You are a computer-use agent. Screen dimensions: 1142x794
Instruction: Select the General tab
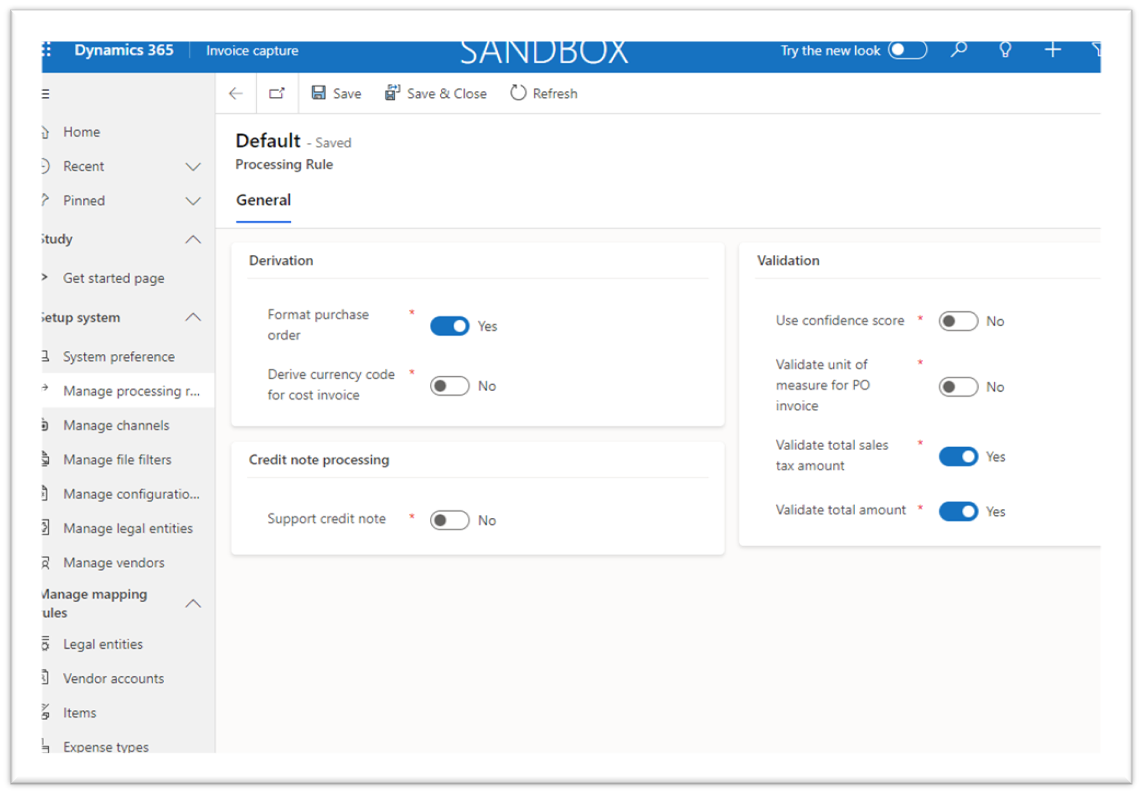coord(263,199)
